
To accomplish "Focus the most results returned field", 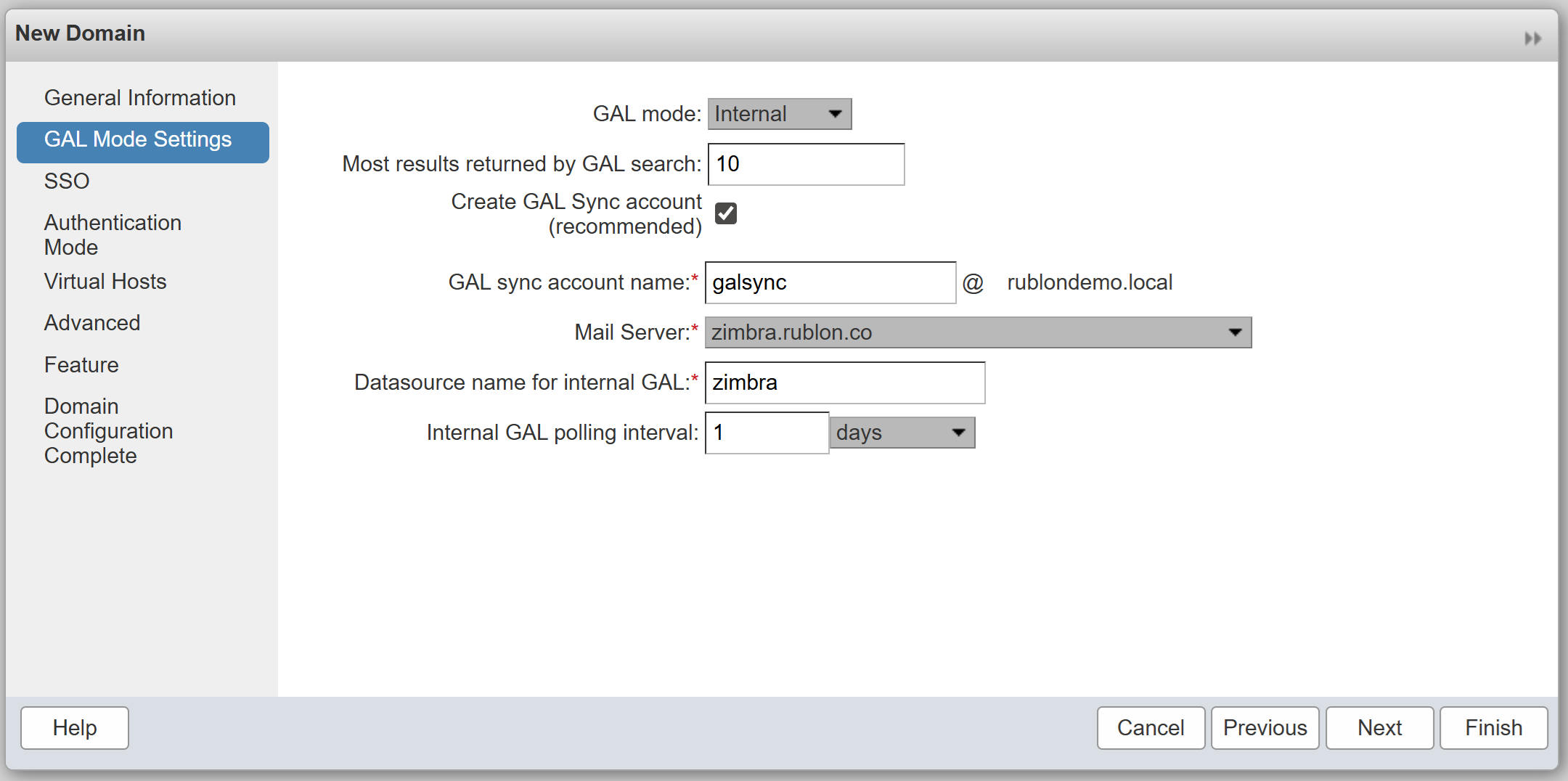I will [806, 164].
